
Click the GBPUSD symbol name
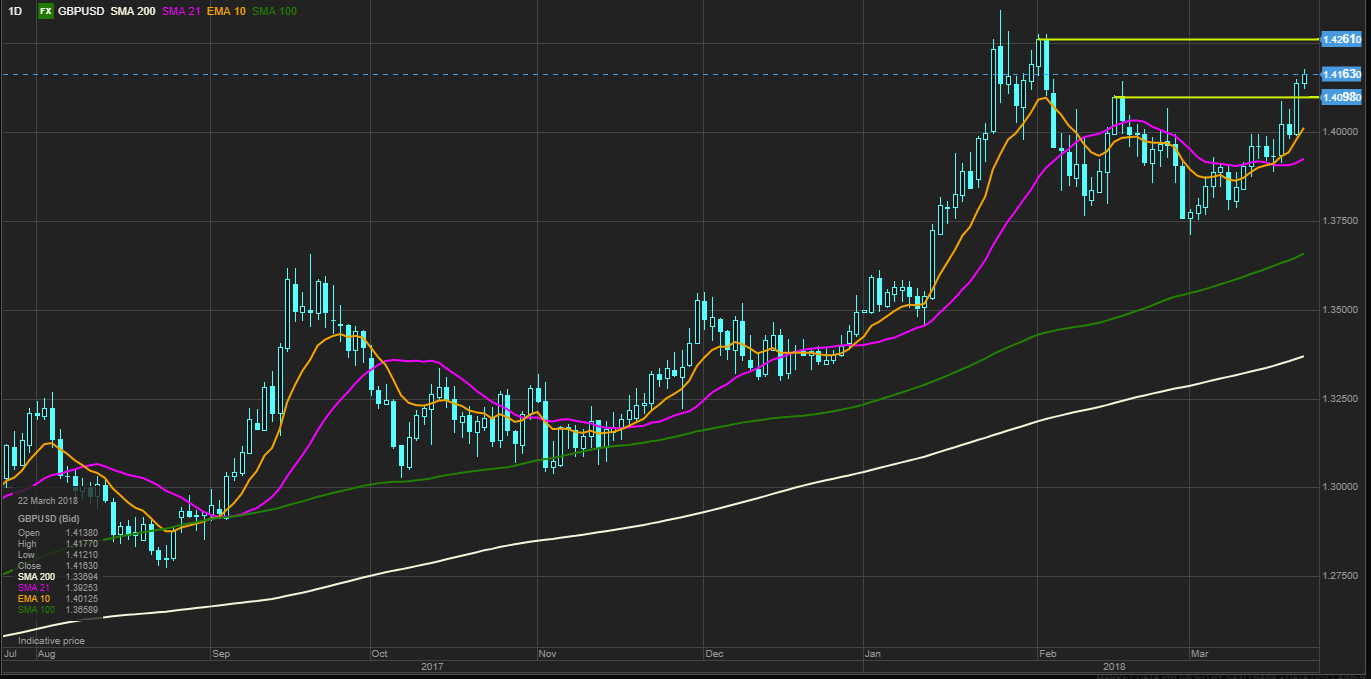(x=80, y=11)
